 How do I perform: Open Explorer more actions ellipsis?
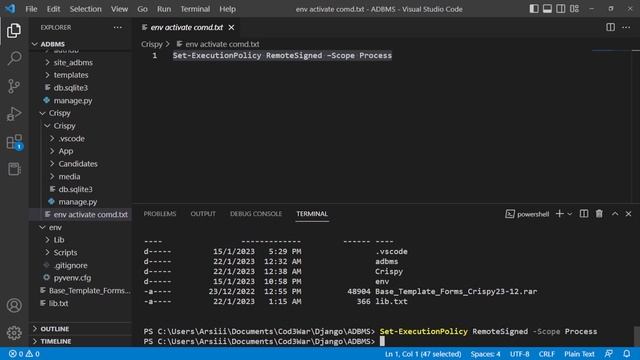[118, 27]
